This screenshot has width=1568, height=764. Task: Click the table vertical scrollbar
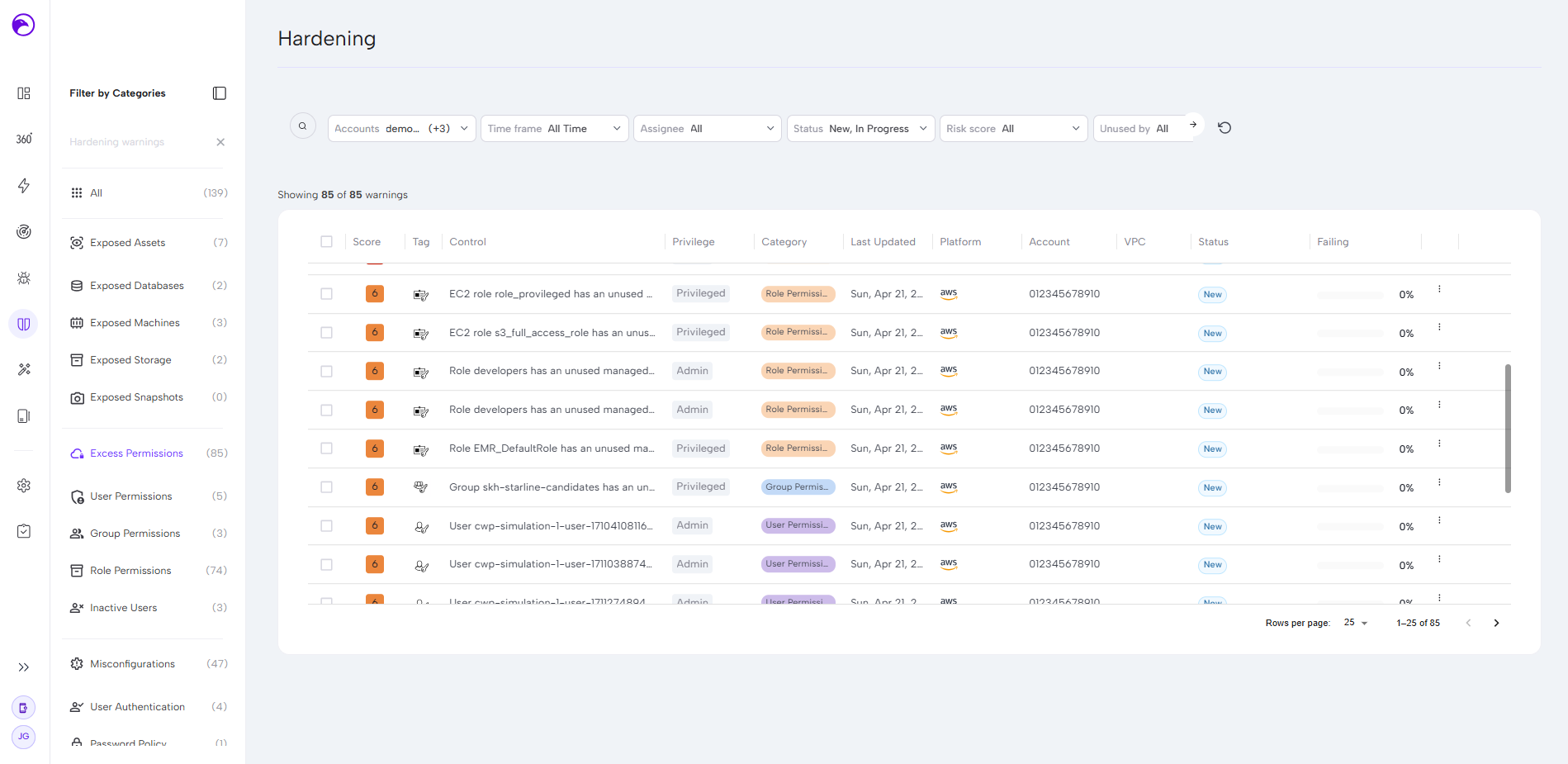pos(1508,428)
